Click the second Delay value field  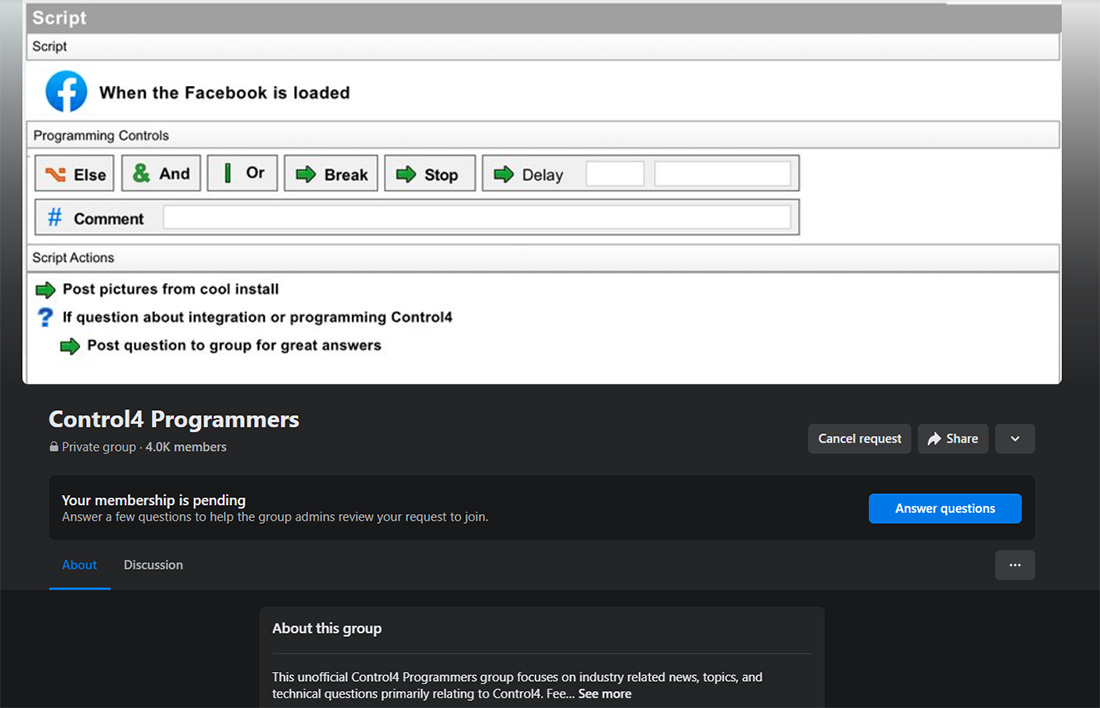coord(723,173)
